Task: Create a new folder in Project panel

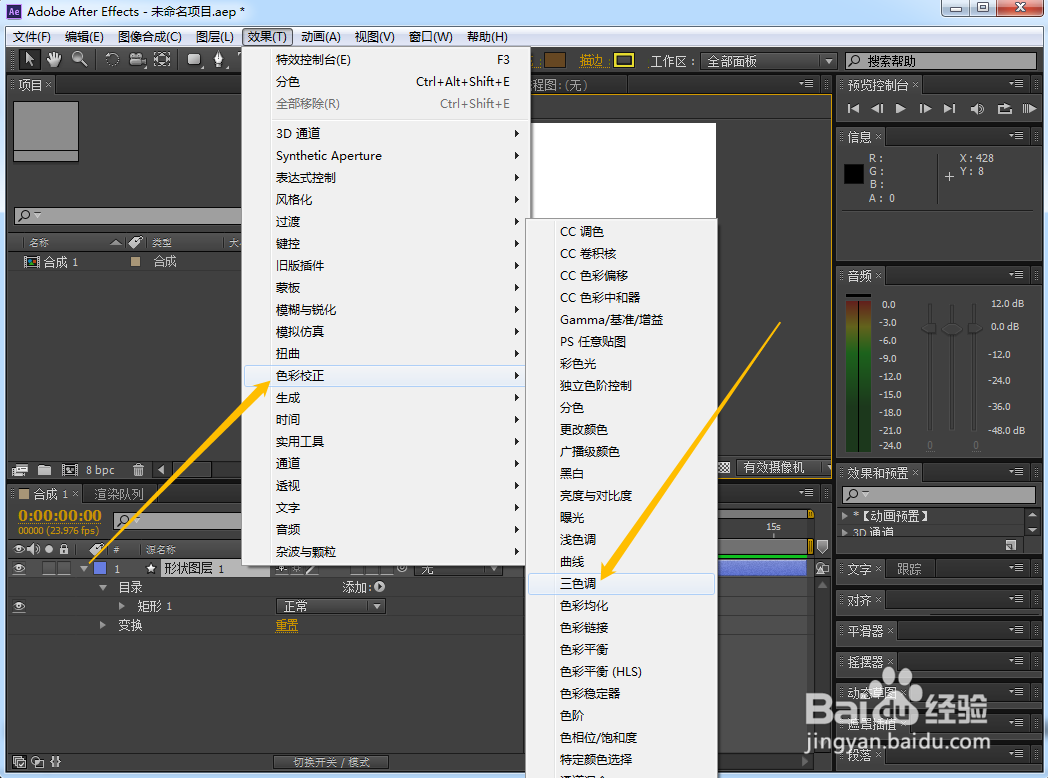Action: [44, 470]
